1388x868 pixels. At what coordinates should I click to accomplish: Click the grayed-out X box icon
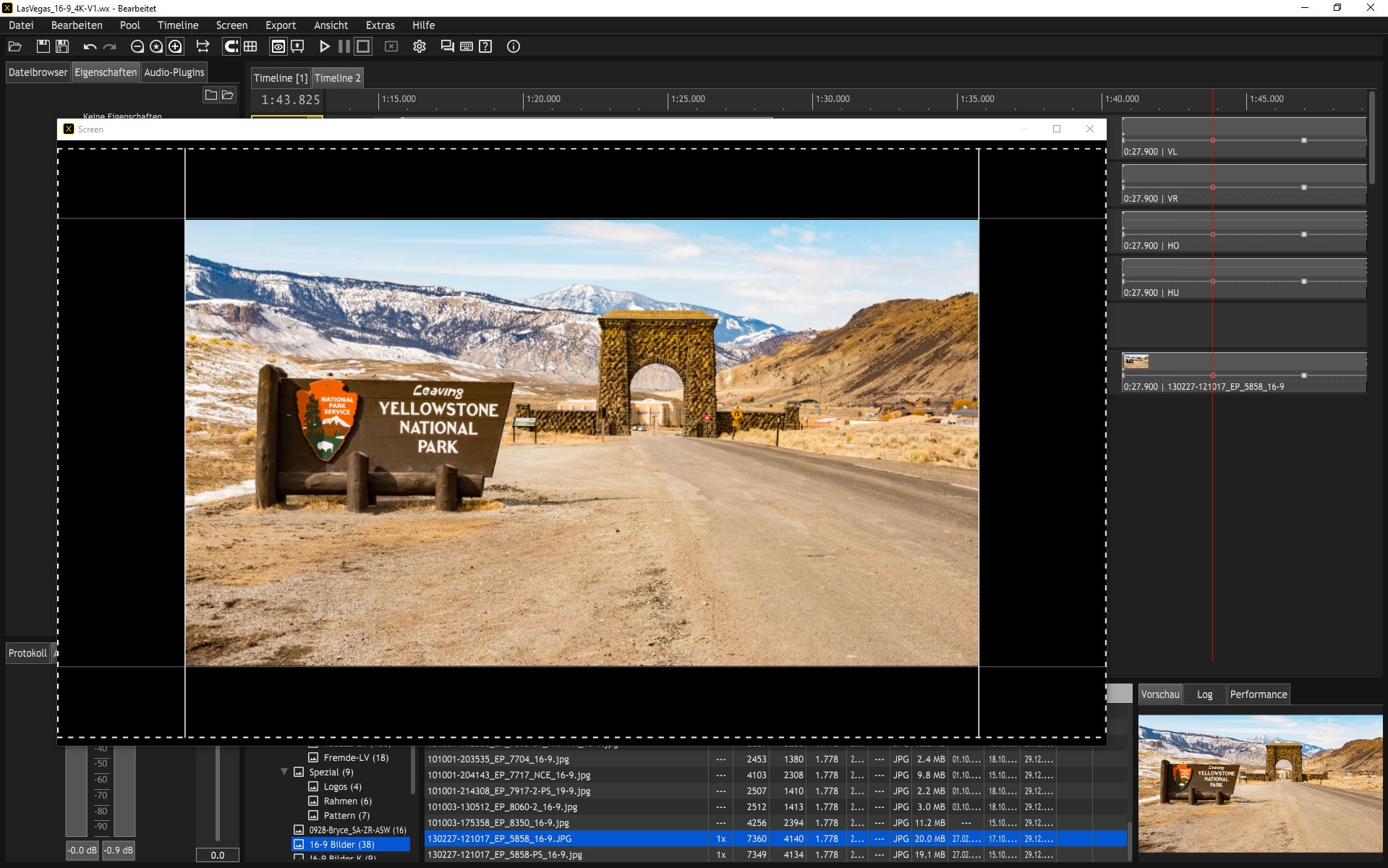click(x=391, y=46)
